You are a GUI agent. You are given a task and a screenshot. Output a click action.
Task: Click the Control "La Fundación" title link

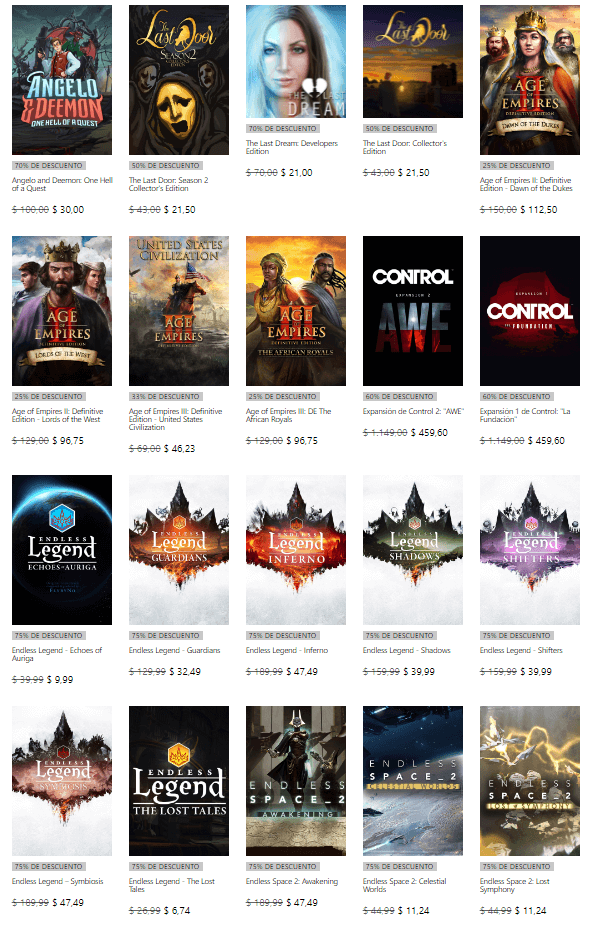(x=524, y=416)
